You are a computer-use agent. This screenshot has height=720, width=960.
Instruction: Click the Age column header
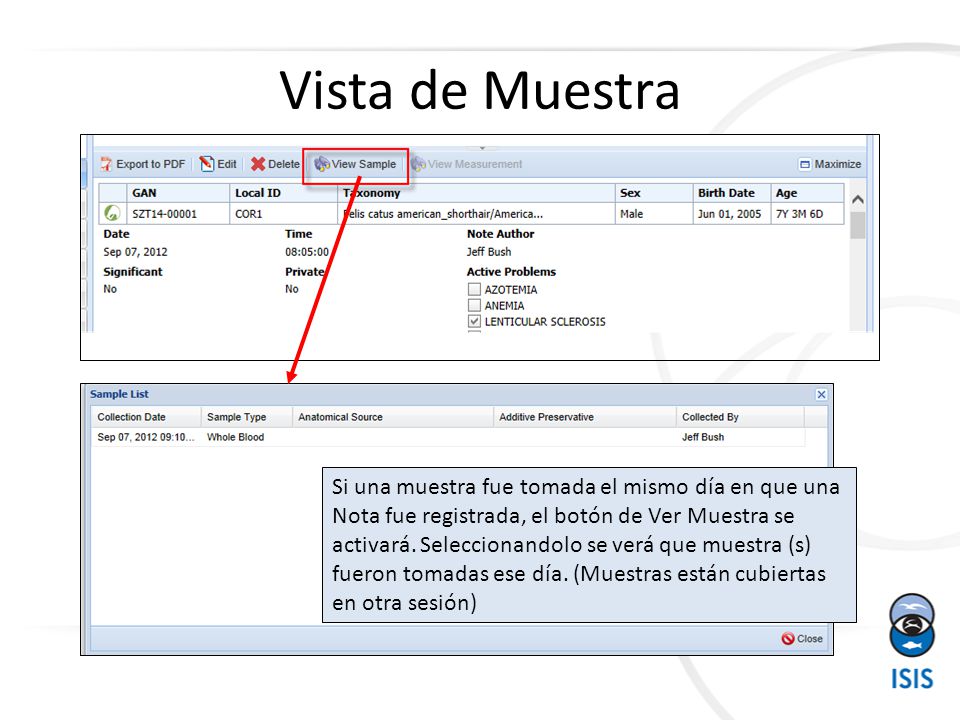[x=807, y=193]
